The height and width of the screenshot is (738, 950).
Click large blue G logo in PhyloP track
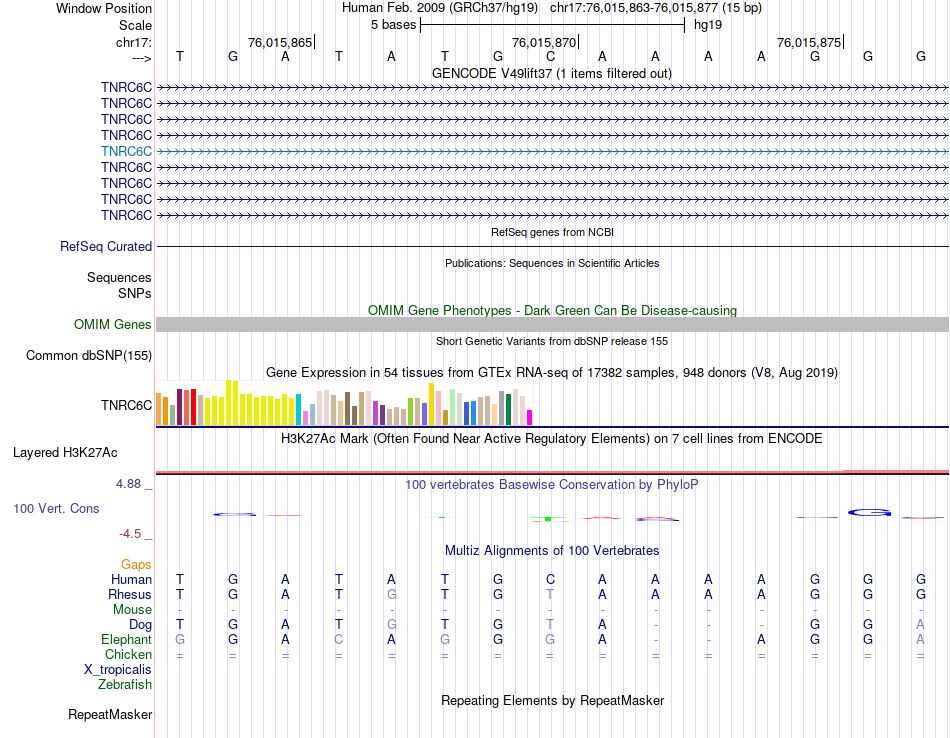point(869,513)
